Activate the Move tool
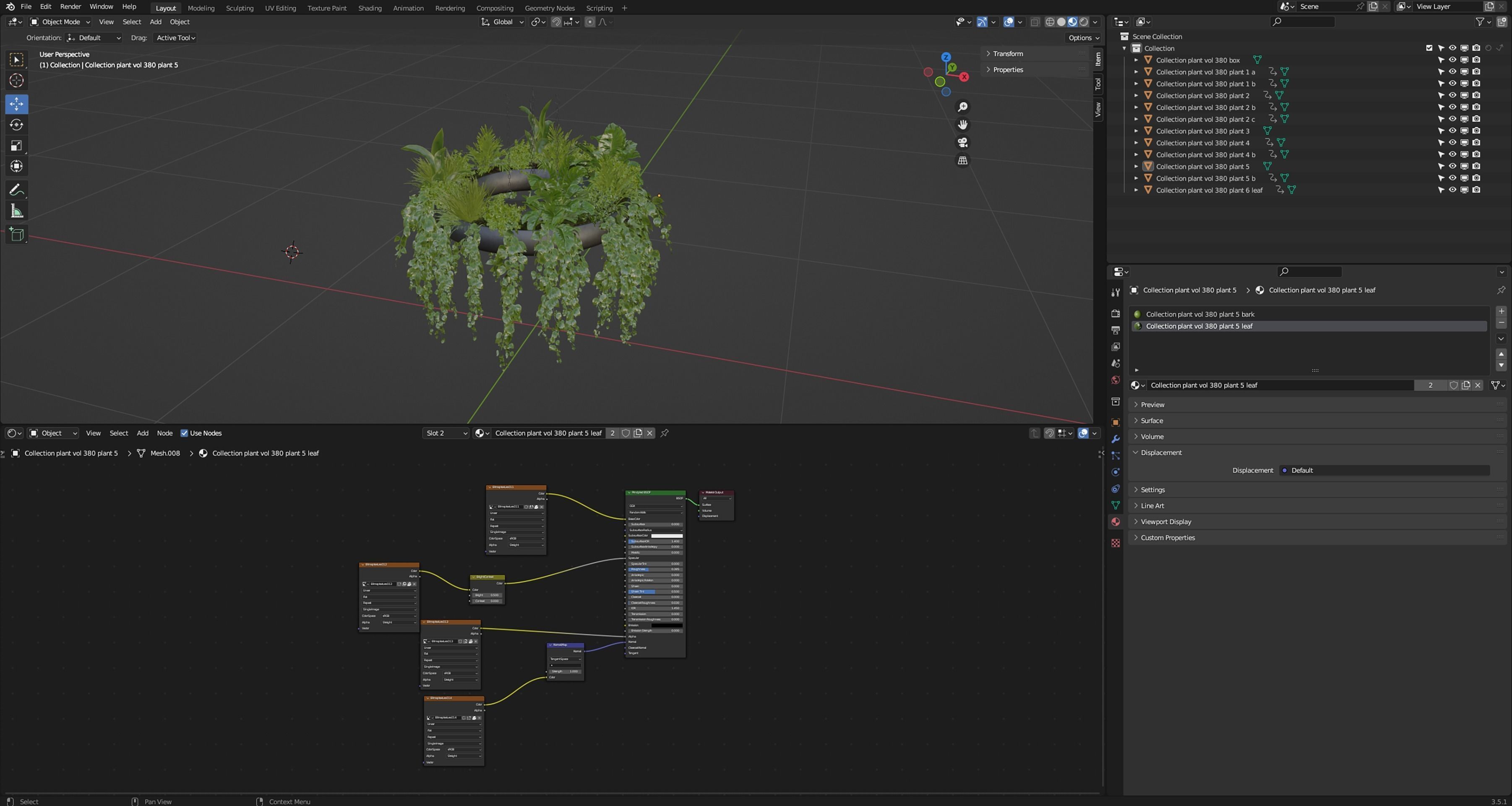 coord(16,104)
